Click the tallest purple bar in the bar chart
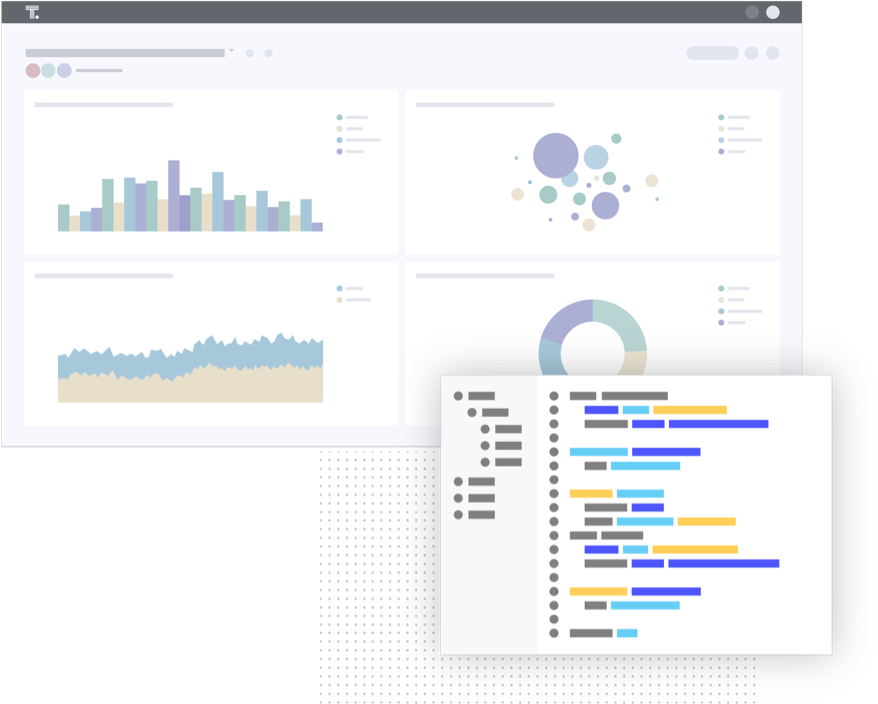 174,195
